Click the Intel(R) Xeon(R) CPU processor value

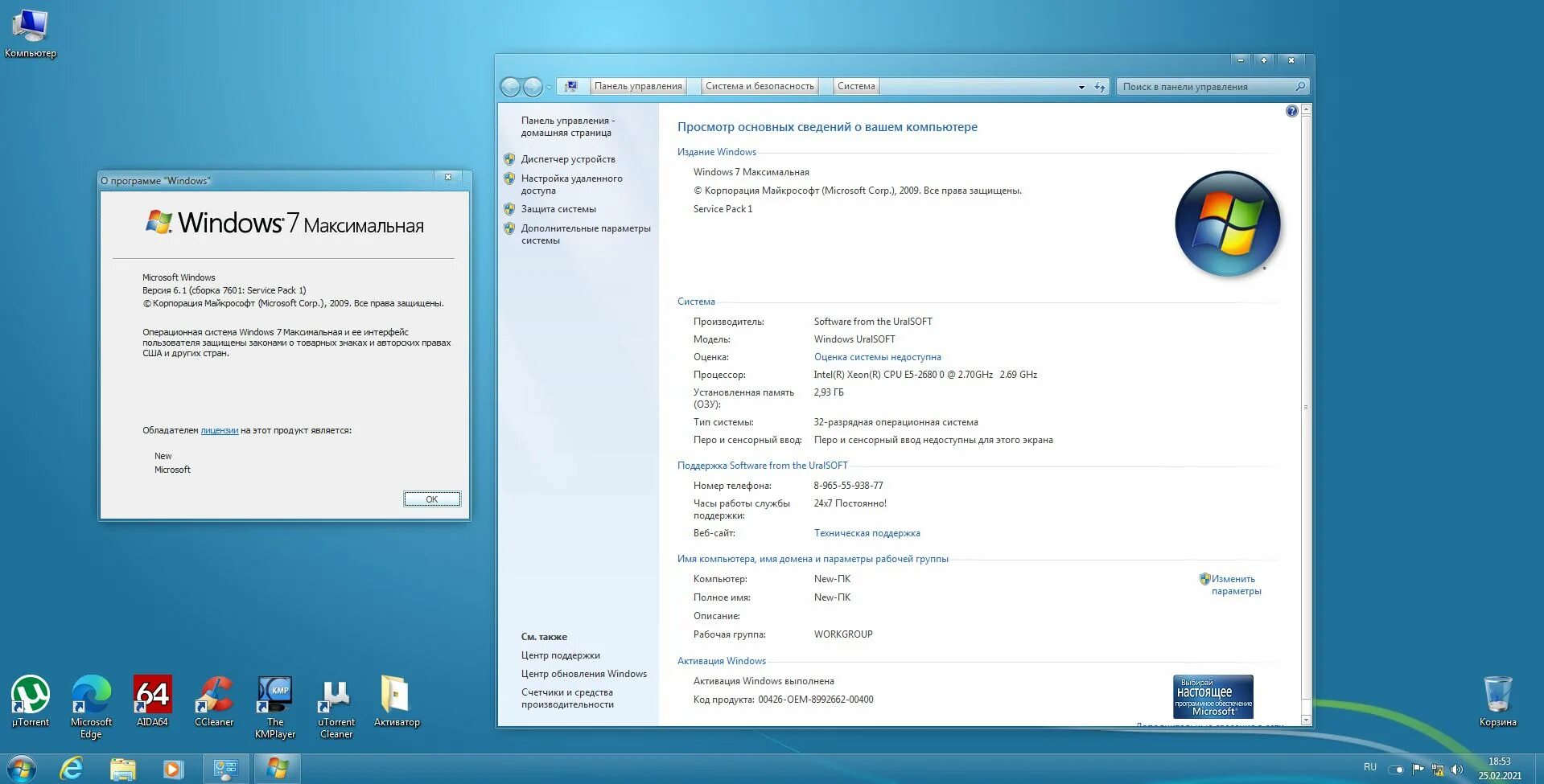[925, 375]
